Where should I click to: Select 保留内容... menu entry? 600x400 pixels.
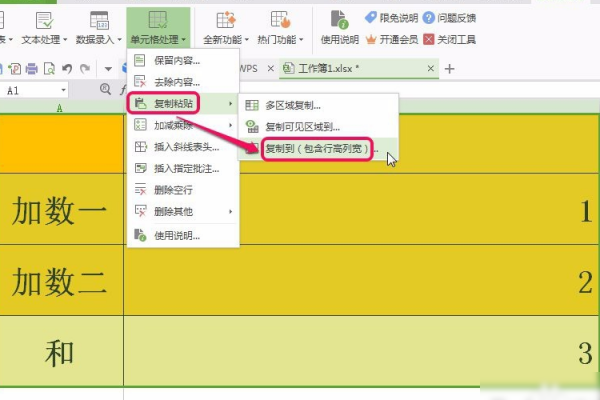click(183, 60)
